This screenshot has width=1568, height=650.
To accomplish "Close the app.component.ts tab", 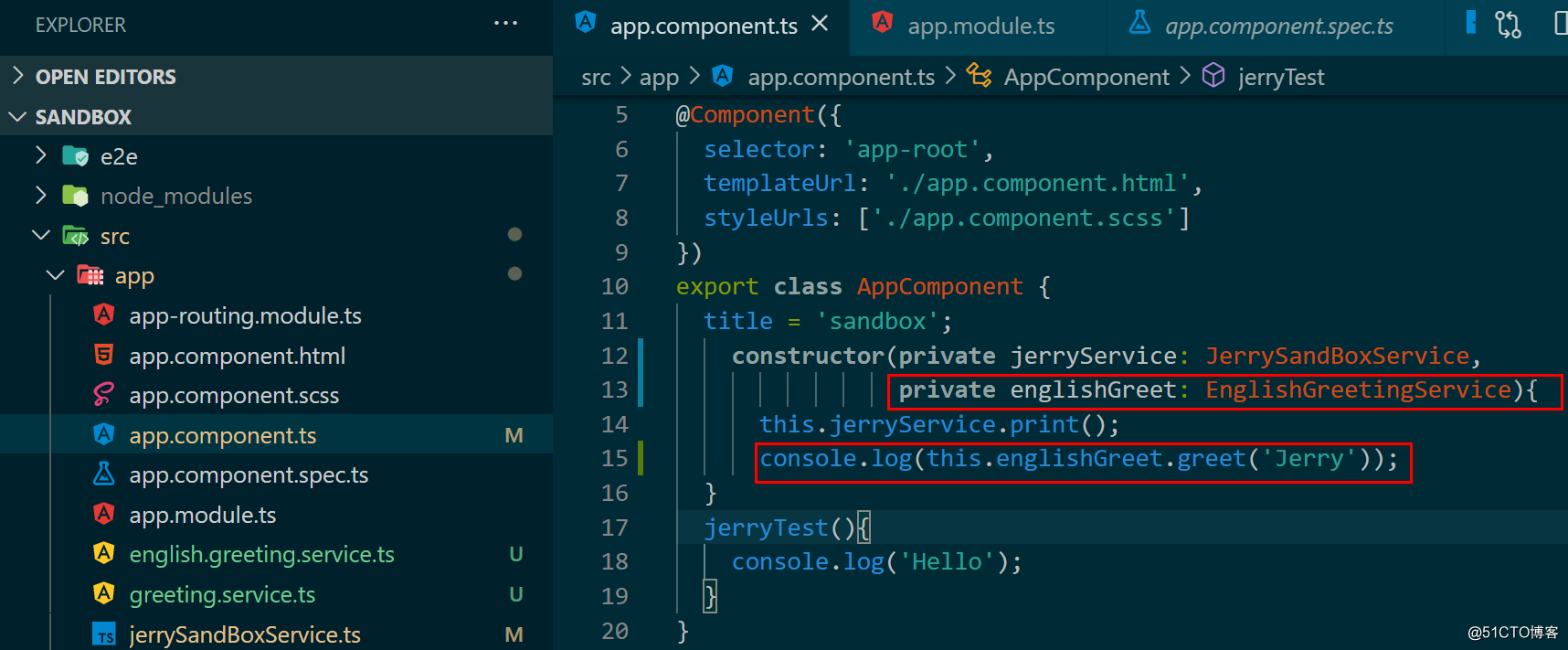I will (x=820, y=24).
